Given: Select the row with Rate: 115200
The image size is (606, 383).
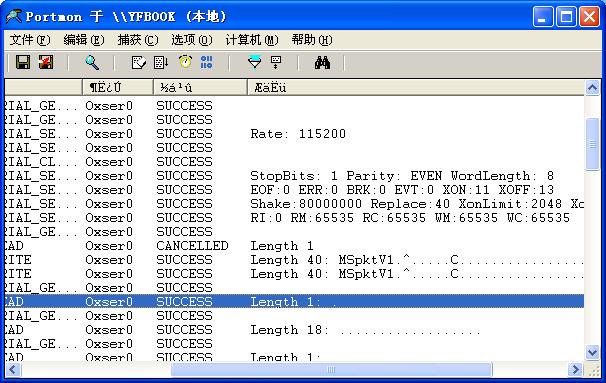Looking at the screenshot, I should [x=294, y=134].
